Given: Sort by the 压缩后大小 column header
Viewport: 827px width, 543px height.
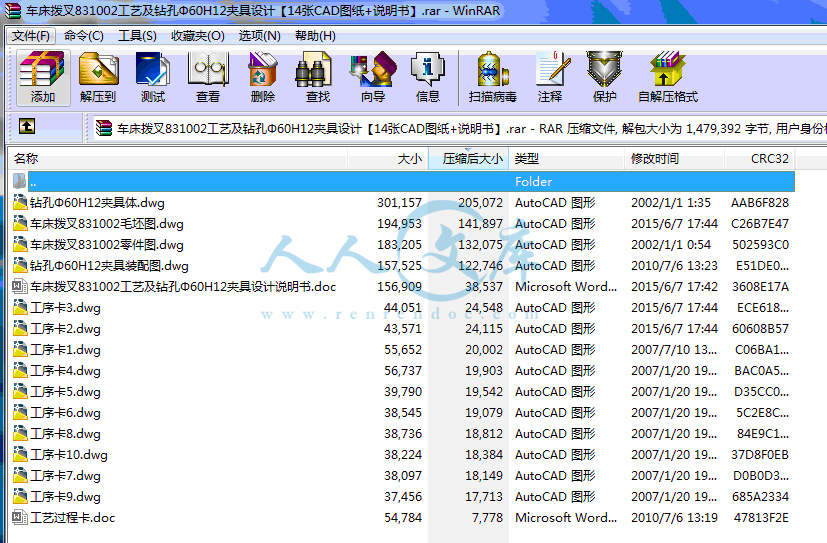Looking at the screenshot, I should pyautogui.click(x=468, y=159).
